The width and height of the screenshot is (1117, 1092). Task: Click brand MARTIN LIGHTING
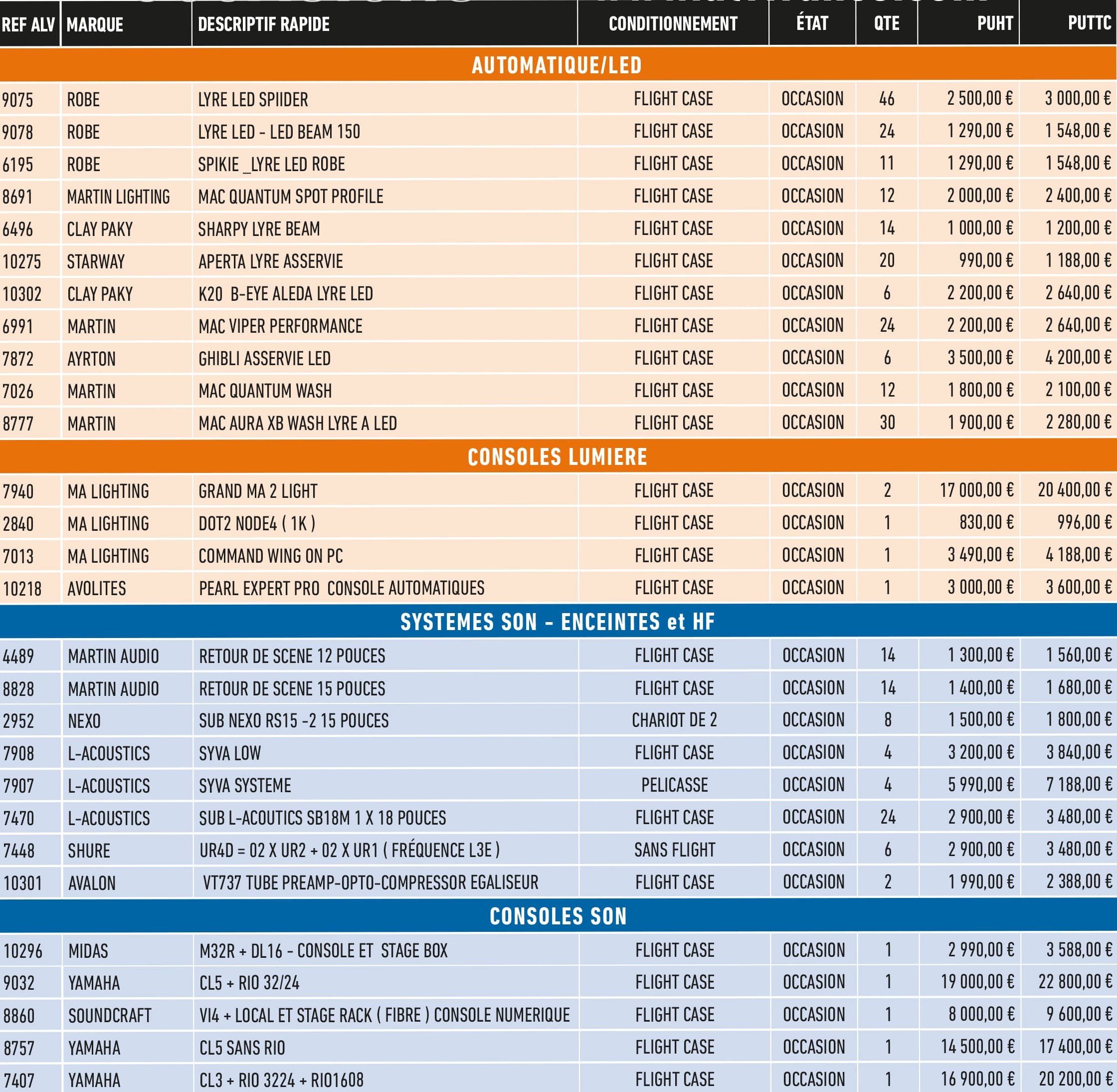[x=119, y=197]
